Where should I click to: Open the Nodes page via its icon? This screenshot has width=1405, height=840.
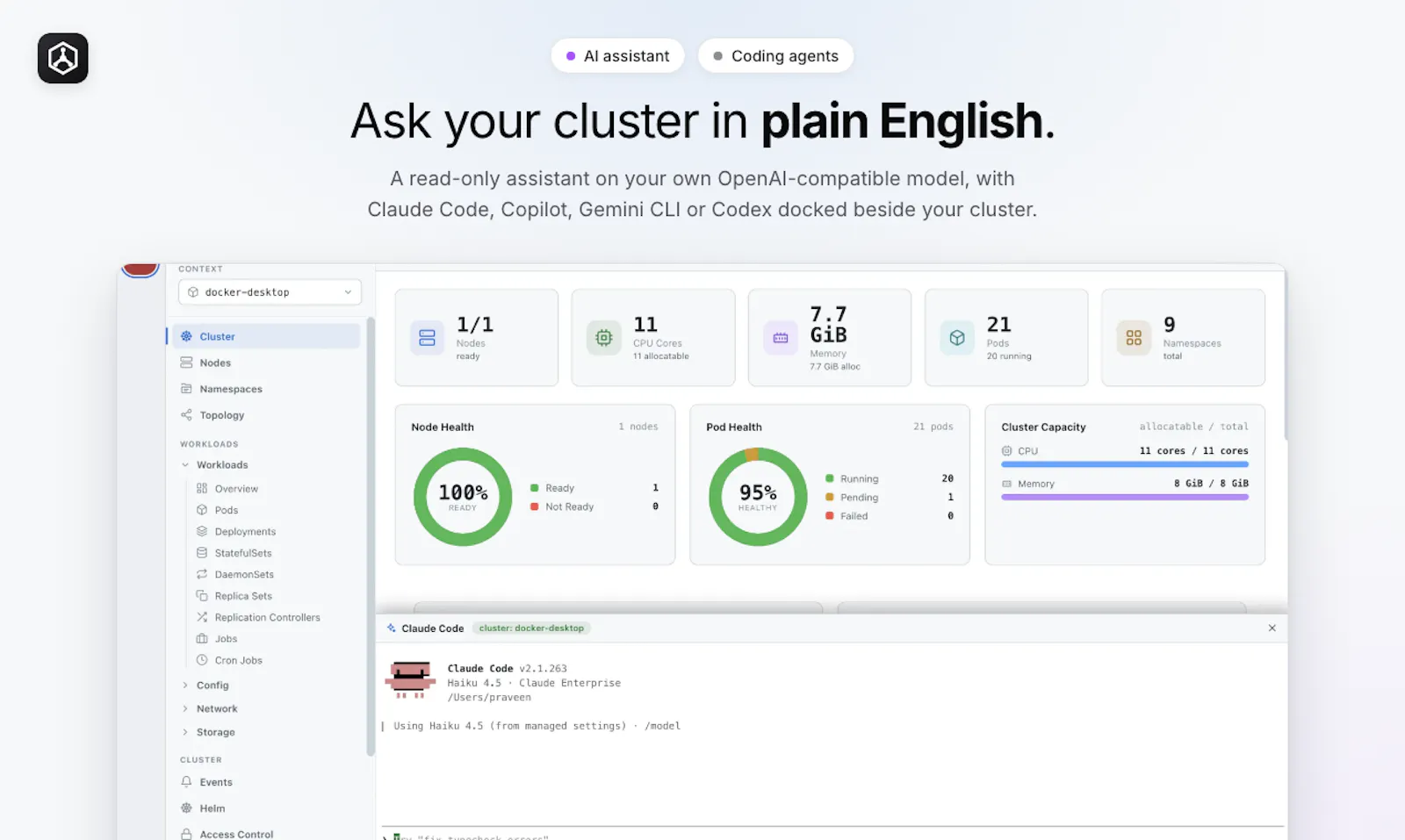[186, 363]
